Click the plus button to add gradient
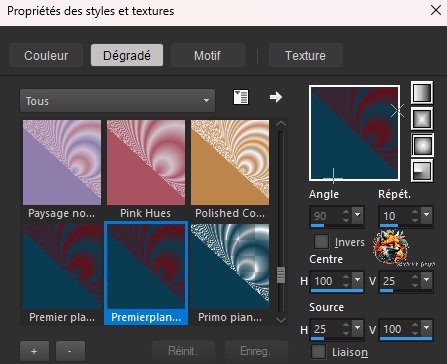Viewport: 447px width, 364px height. [34, 351]
